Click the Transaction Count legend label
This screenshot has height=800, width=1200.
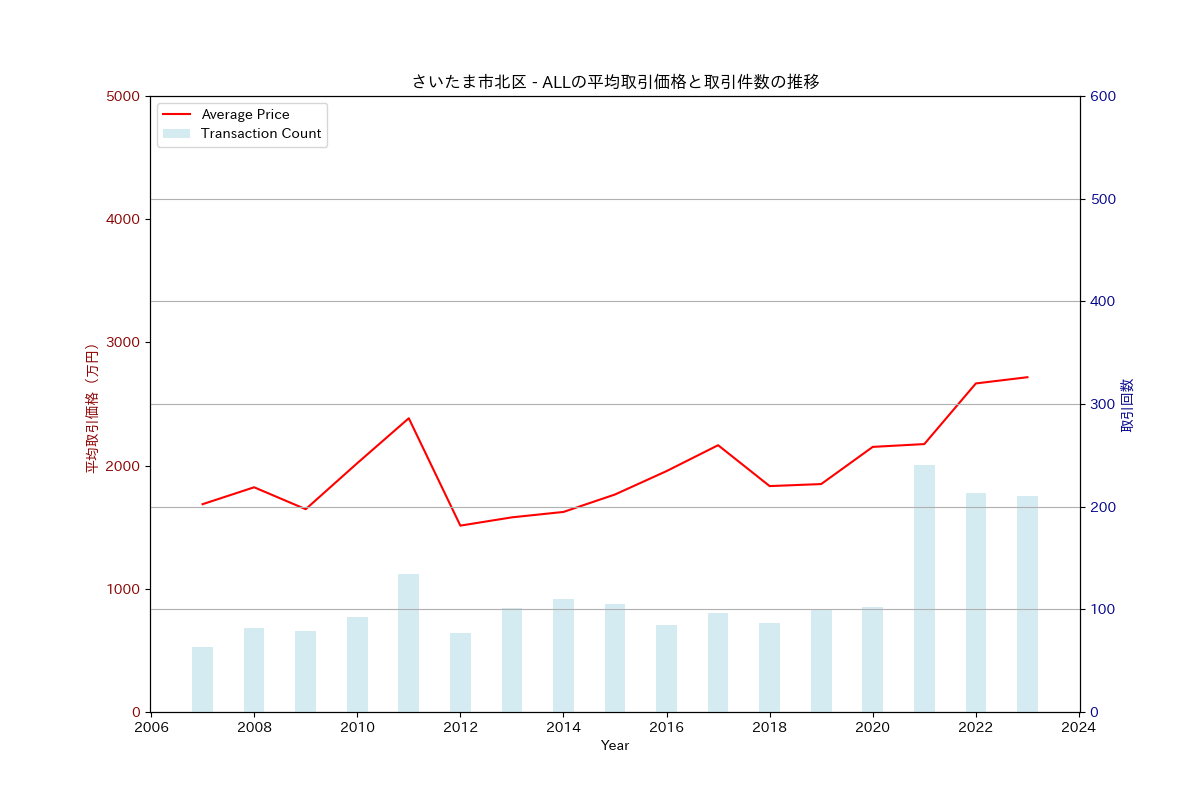pyautogui.click(x=260, y=134)
